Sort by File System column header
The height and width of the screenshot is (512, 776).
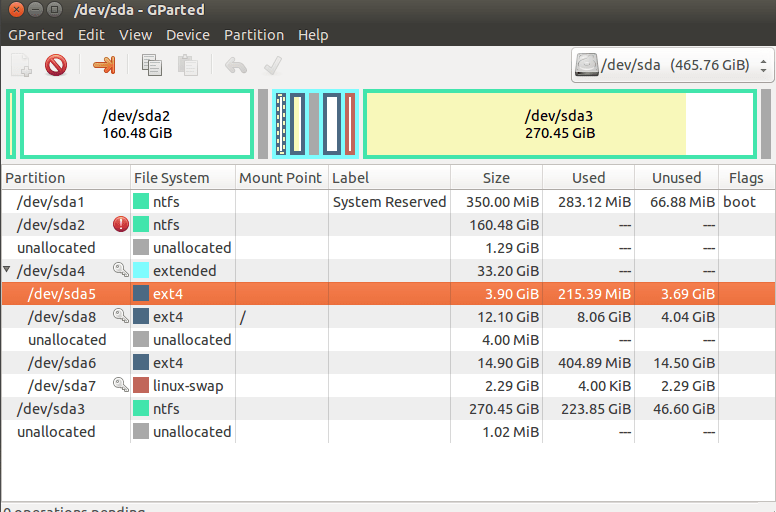tap(183, 178)
